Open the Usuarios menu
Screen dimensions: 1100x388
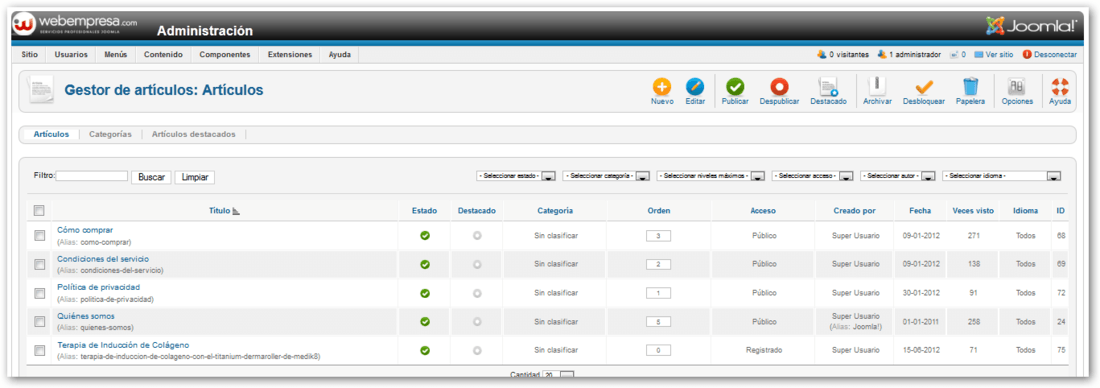coord(71,55)
